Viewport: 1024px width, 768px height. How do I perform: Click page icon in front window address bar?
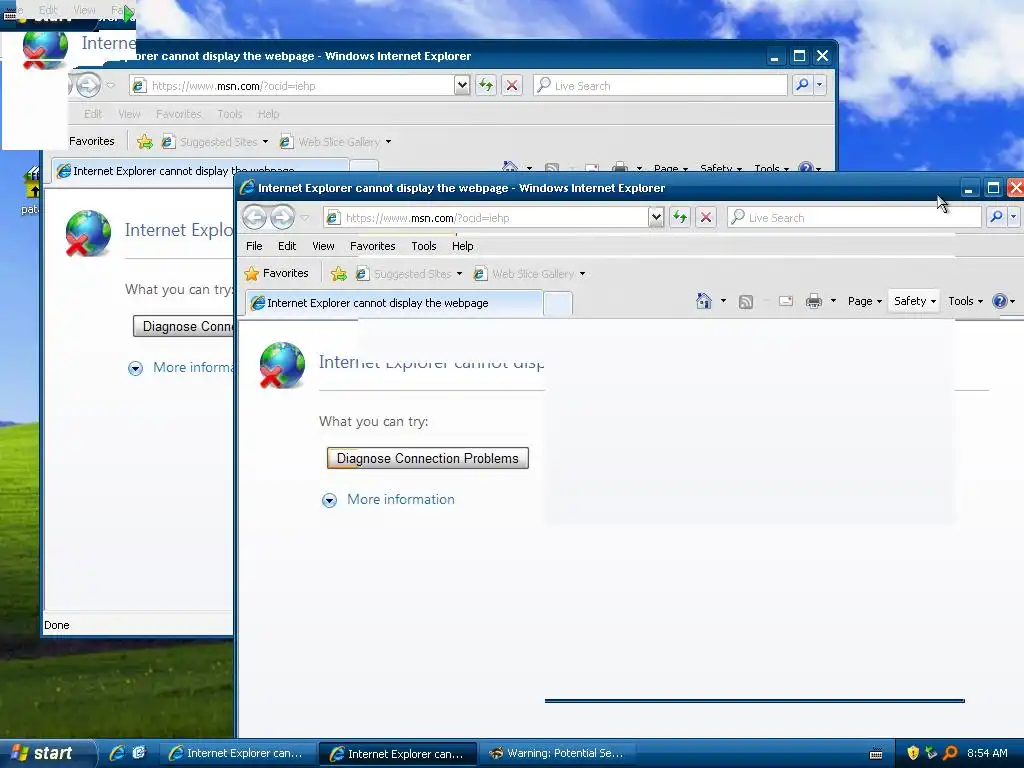333,217
